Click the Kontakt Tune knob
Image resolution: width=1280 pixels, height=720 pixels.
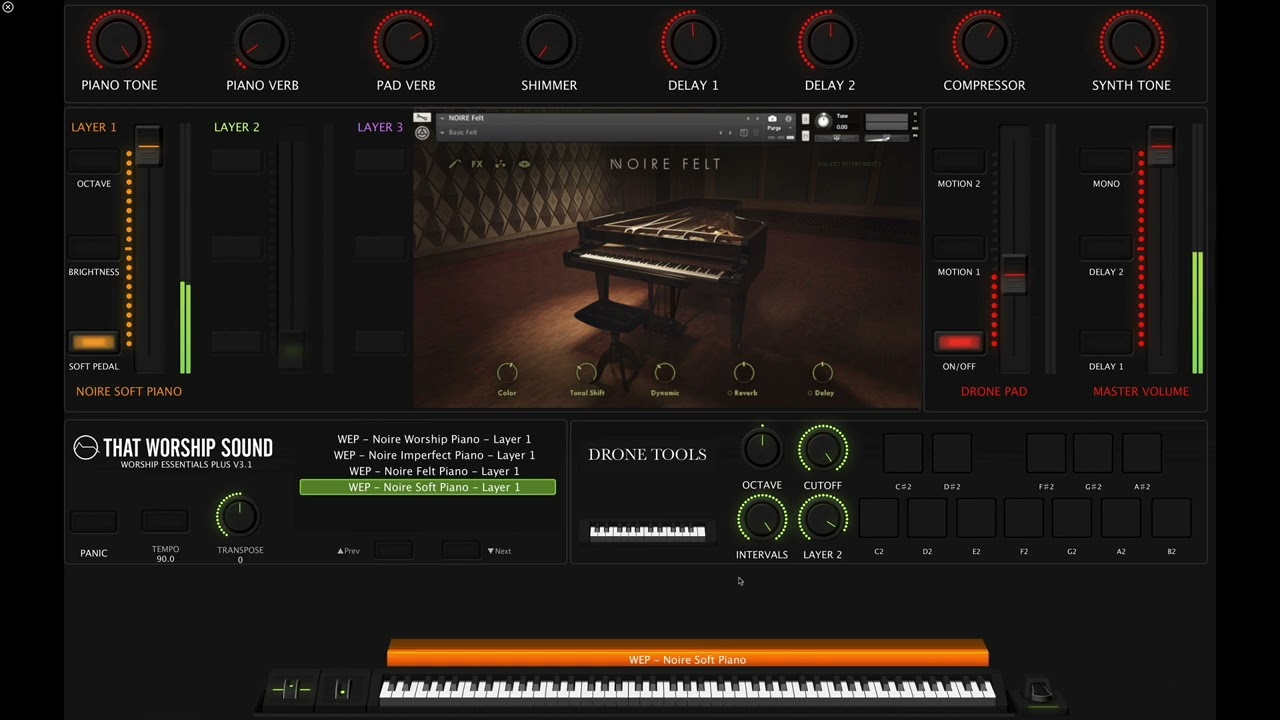(823, 121)
